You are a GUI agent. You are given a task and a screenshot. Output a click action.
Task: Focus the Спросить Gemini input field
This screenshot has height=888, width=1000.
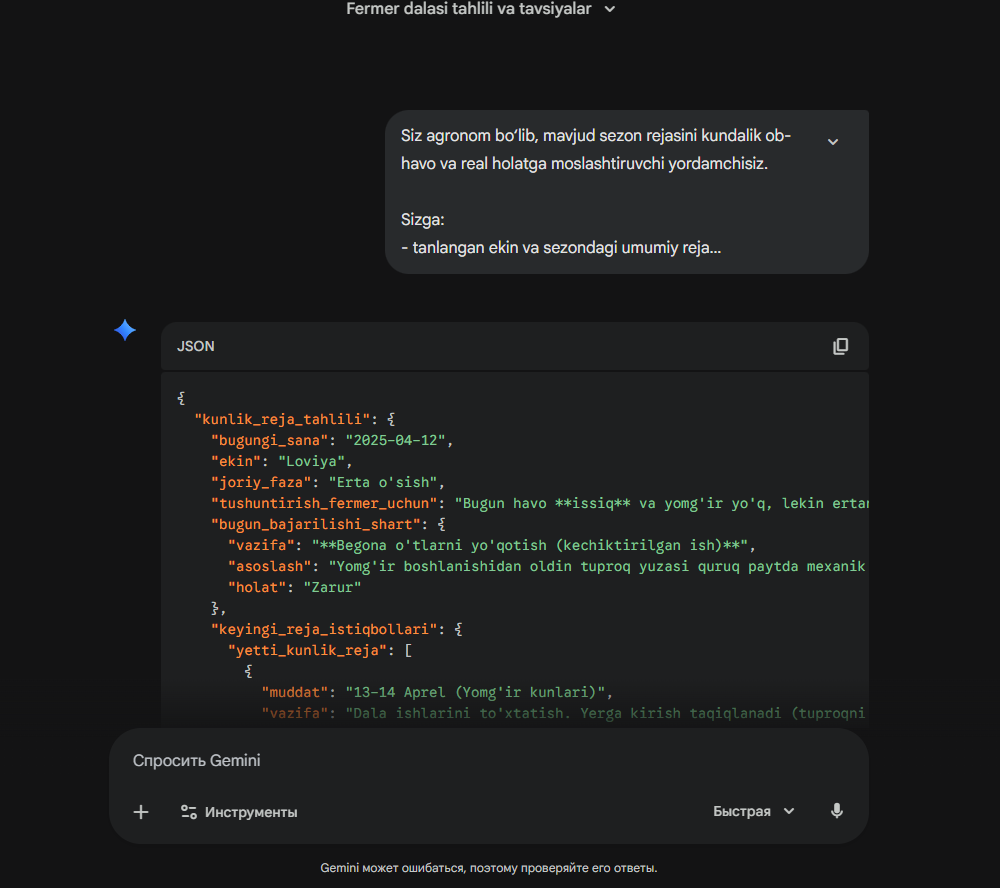click(x=450, y=761)
